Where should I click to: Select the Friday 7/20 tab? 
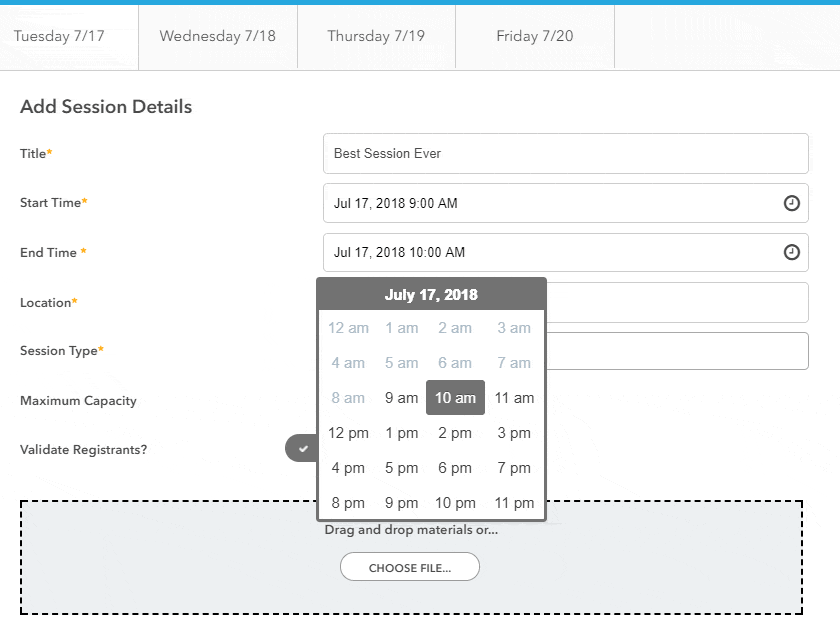(x=534, y=35)
